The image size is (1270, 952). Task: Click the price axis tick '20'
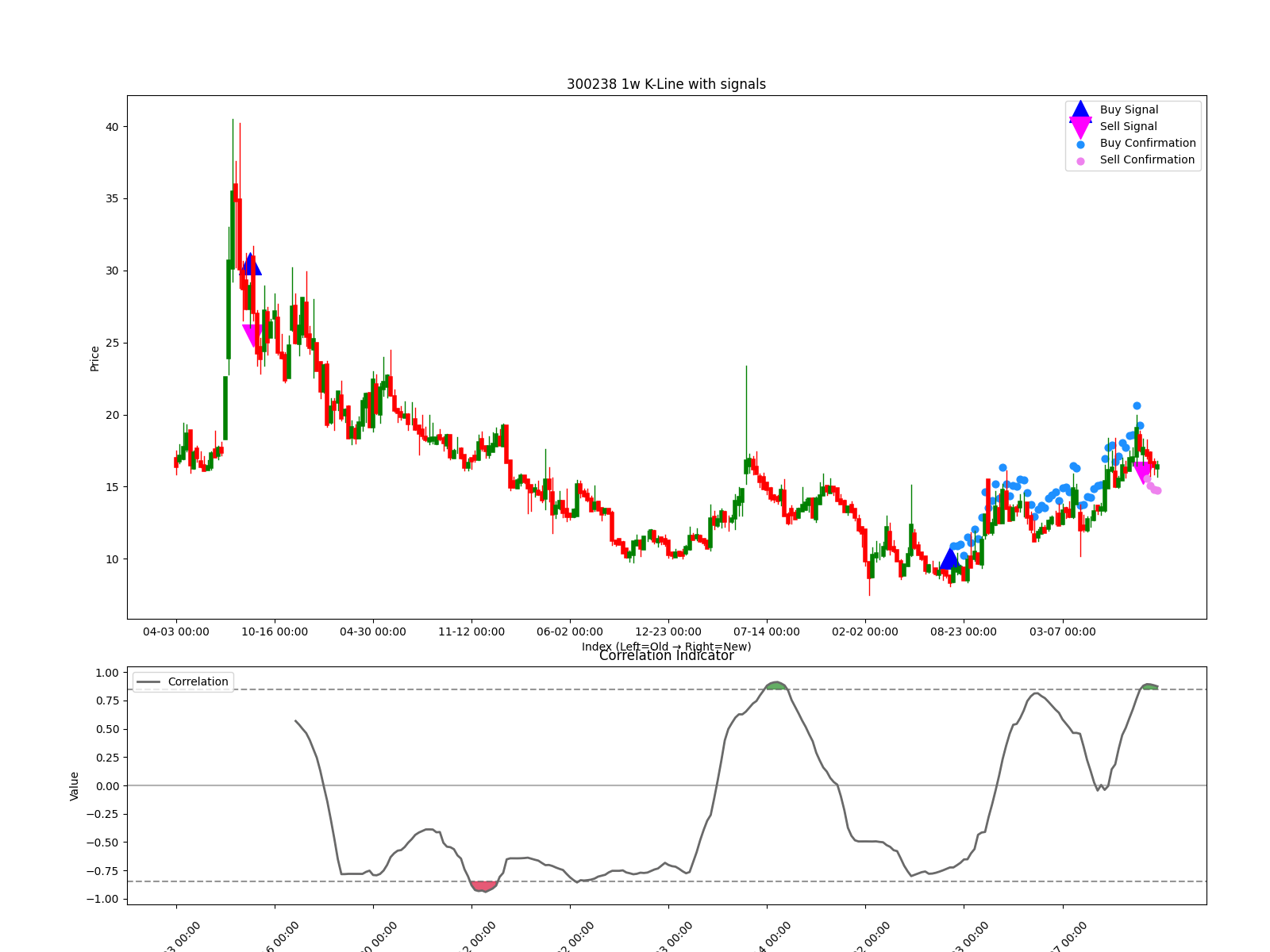pyautogui.click(x=110, y=415)
